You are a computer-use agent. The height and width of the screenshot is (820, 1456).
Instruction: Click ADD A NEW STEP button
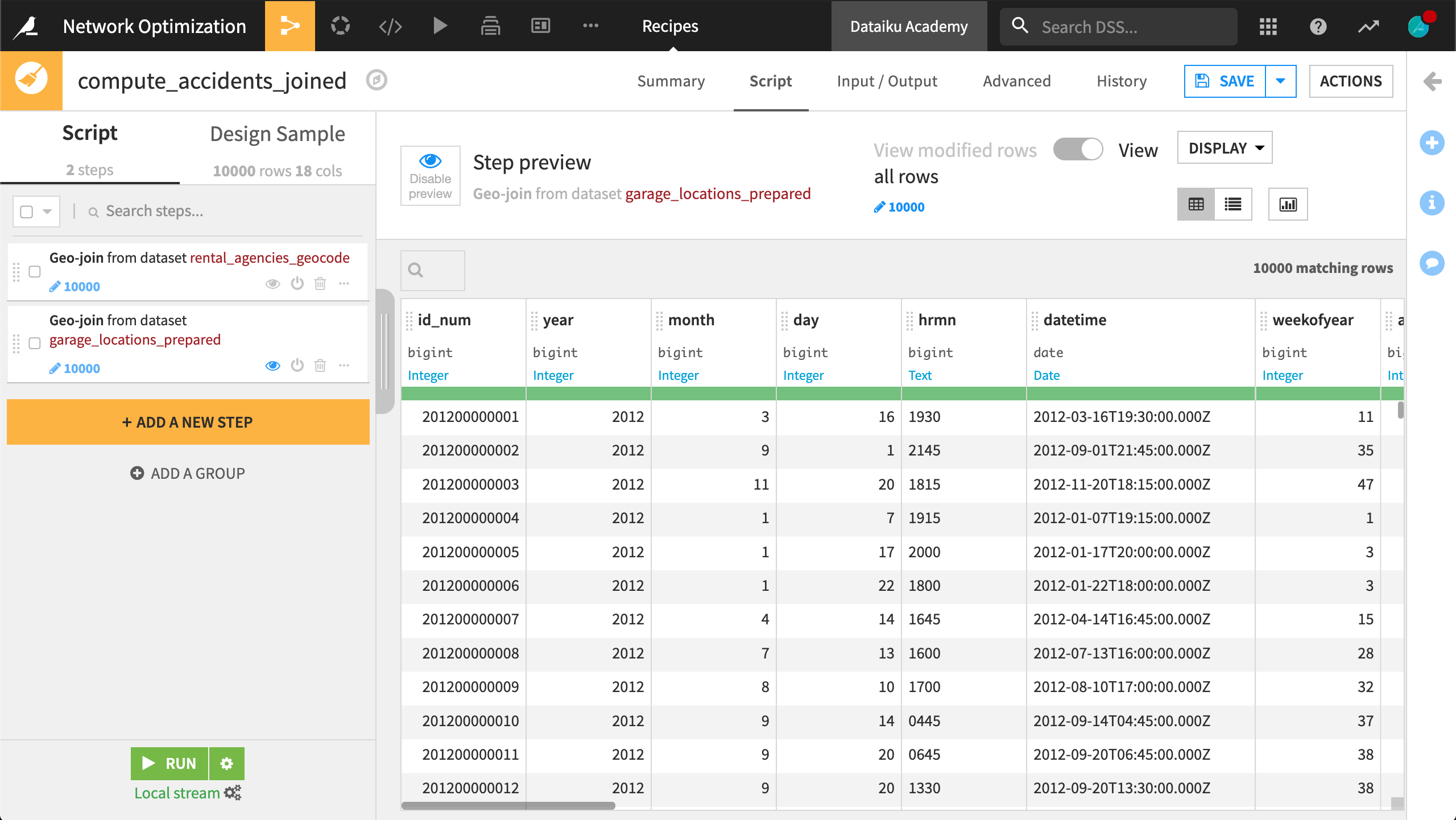click(188, 422)
